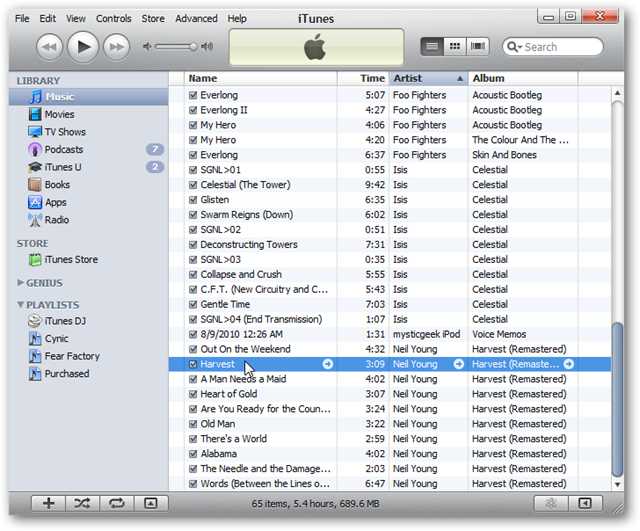Uncheck the Old Man track
This screenshot has width=640, height=531.
coord(193,424)
